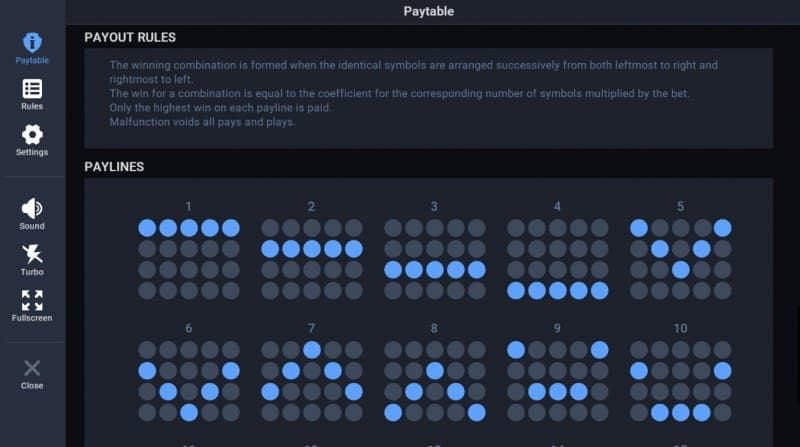Click the Close text label

coord(32,385)
